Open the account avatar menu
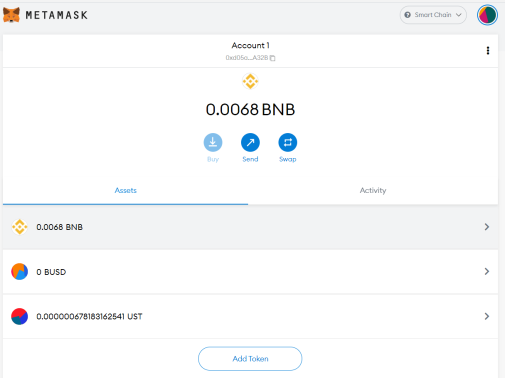This screenshot has height=378, width=505. [487, 15]
